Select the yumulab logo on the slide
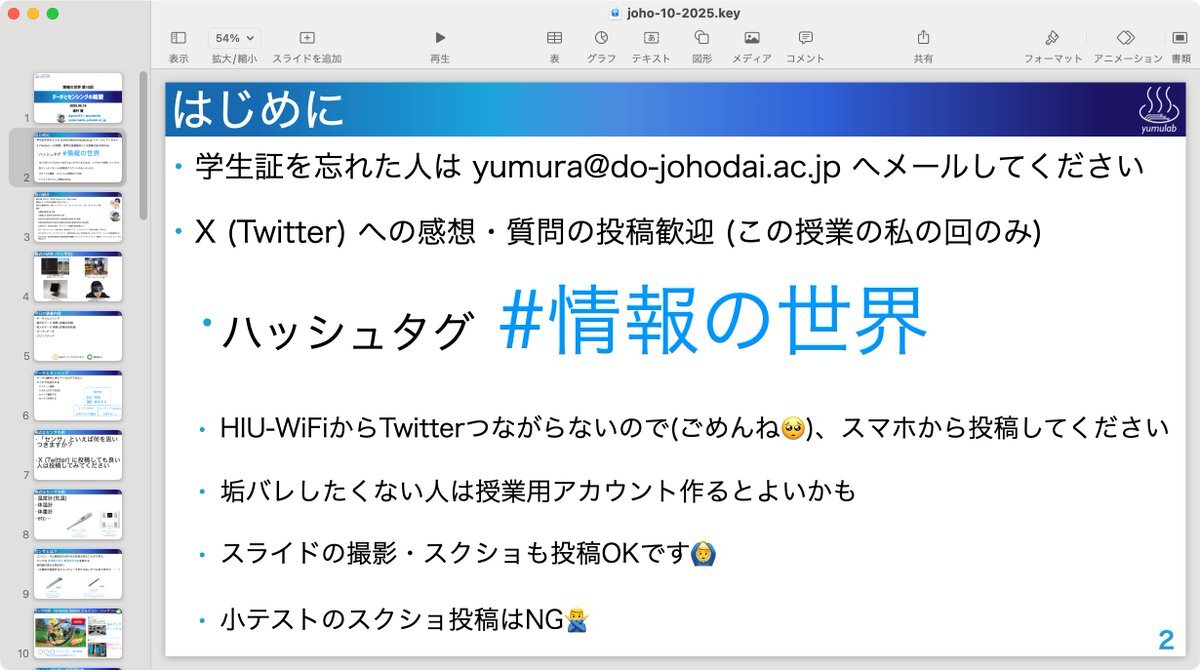The height and width of the screenshot is (670, 1200). 1159,108
